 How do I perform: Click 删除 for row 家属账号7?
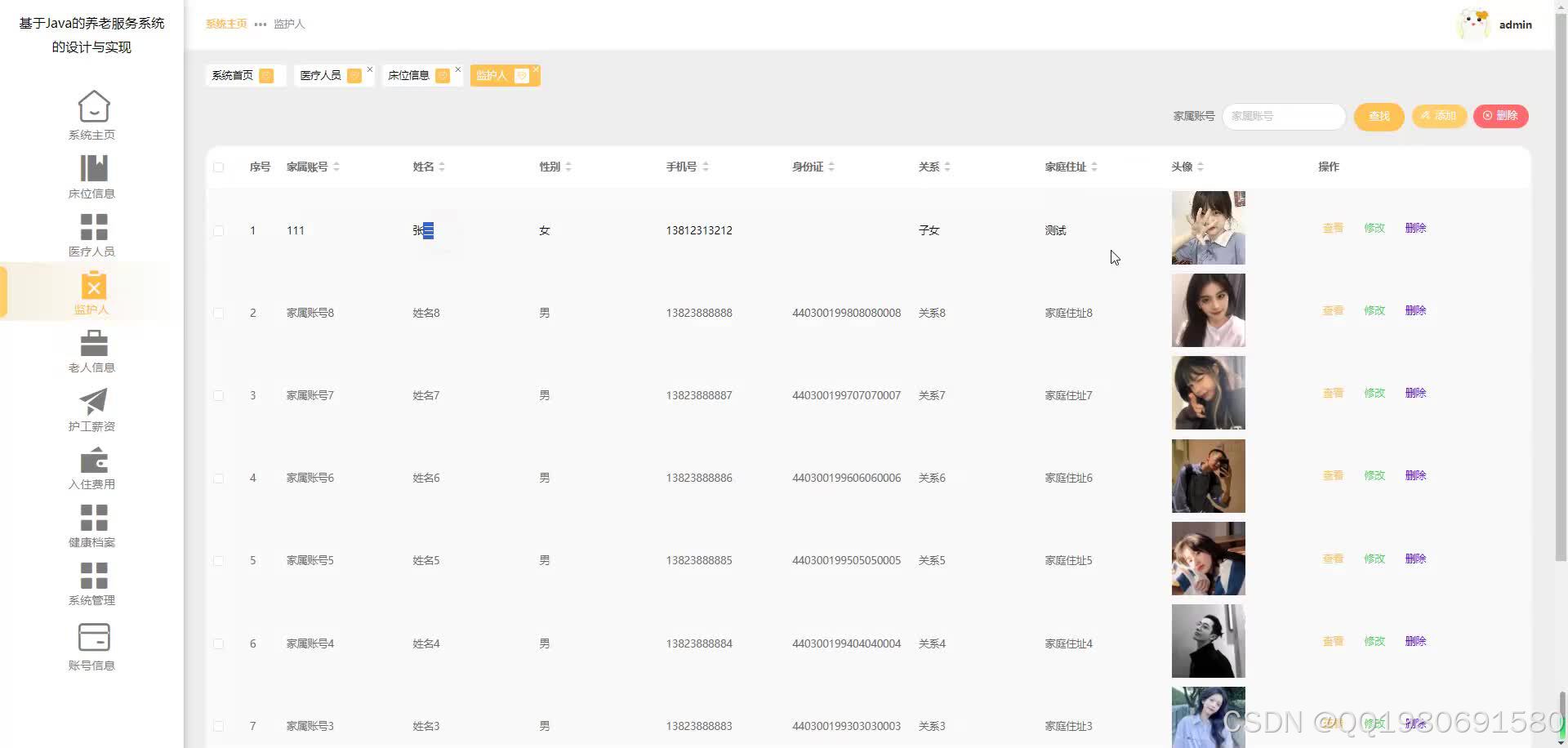pyautogui.click(x=1416, y=394)
